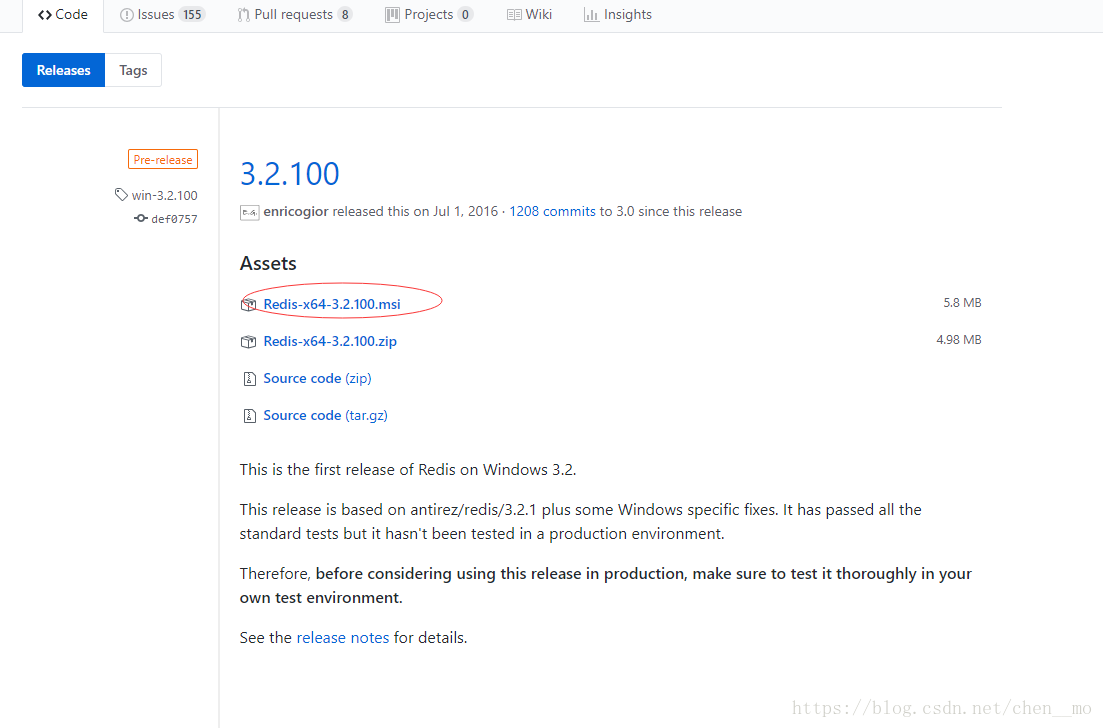Image resolution: width=1103 pixels, height=728 pixels.
Task: Click the Projects board icon
Action: pyautogui.click(x=392, y=15)
